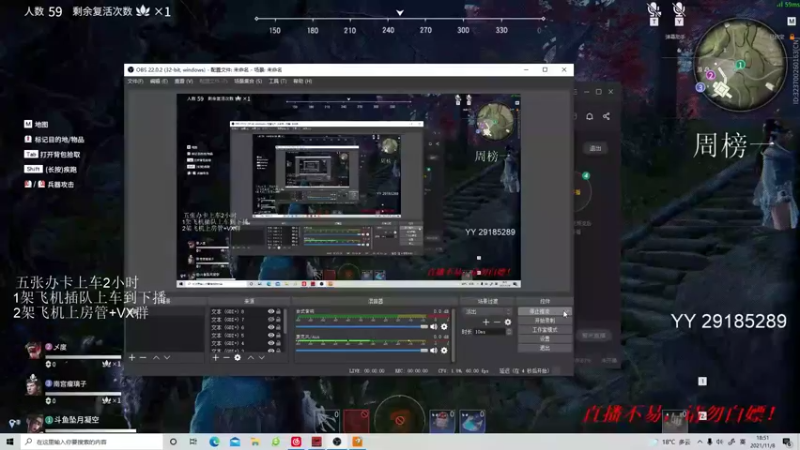Enable 工作室模式 studio mode
This screenshot has height=450, width=800.
[544, 330]
